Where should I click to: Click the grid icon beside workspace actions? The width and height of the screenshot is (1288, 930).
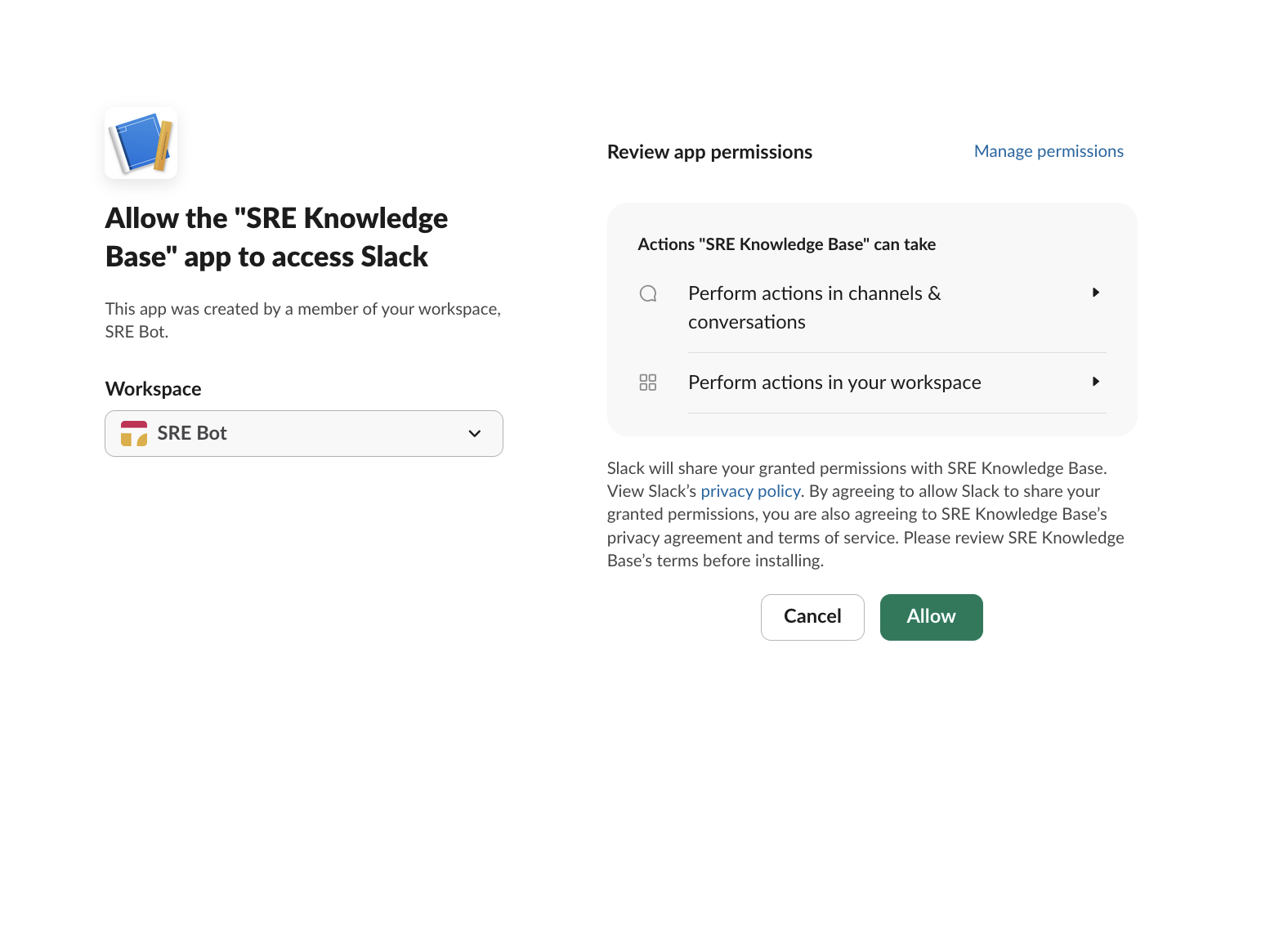coord(648,382)
